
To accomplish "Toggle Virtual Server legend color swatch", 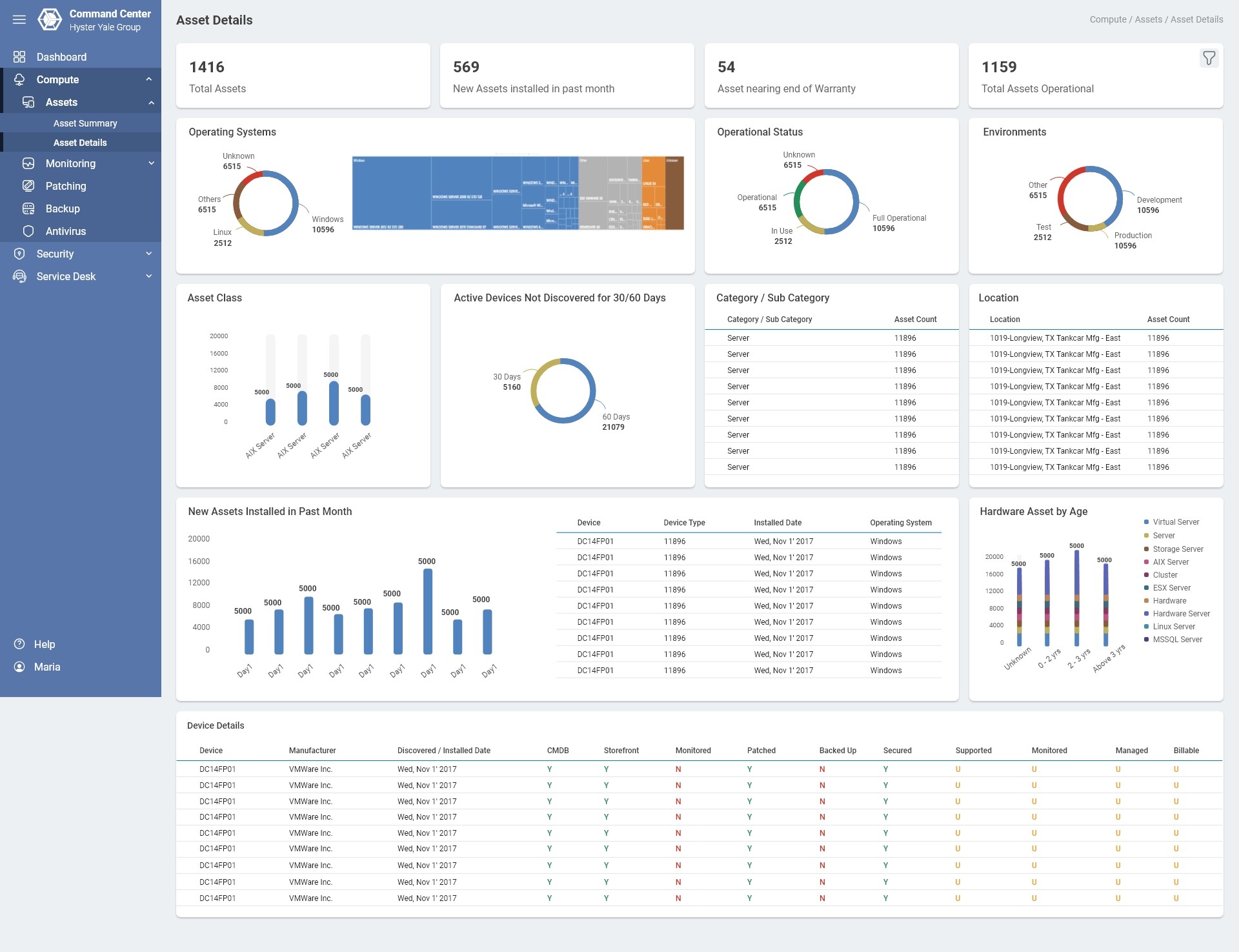I will coord(1146,522).
